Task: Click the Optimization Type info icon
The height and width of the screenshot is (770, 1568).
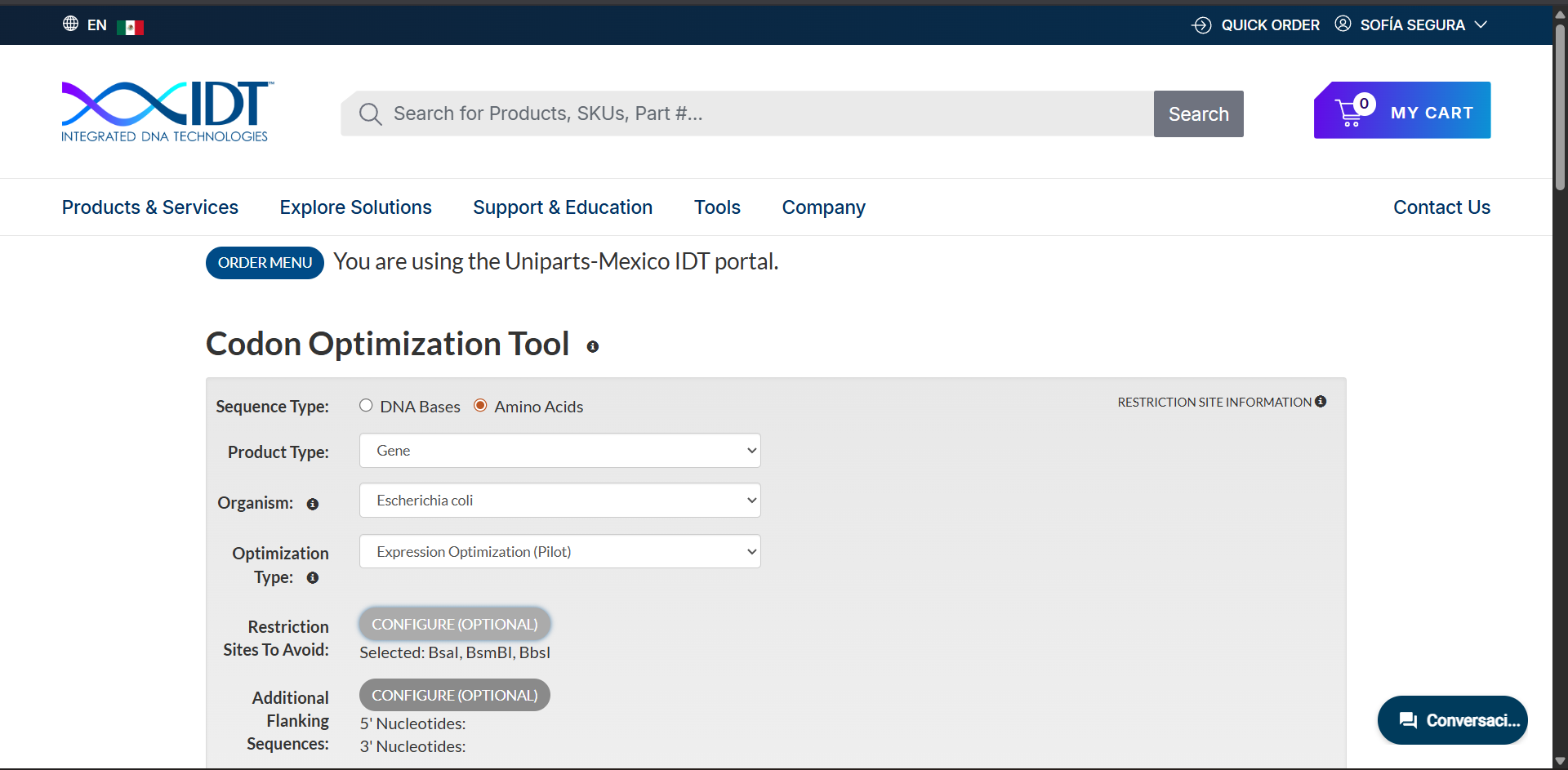Action: point(313,578)
